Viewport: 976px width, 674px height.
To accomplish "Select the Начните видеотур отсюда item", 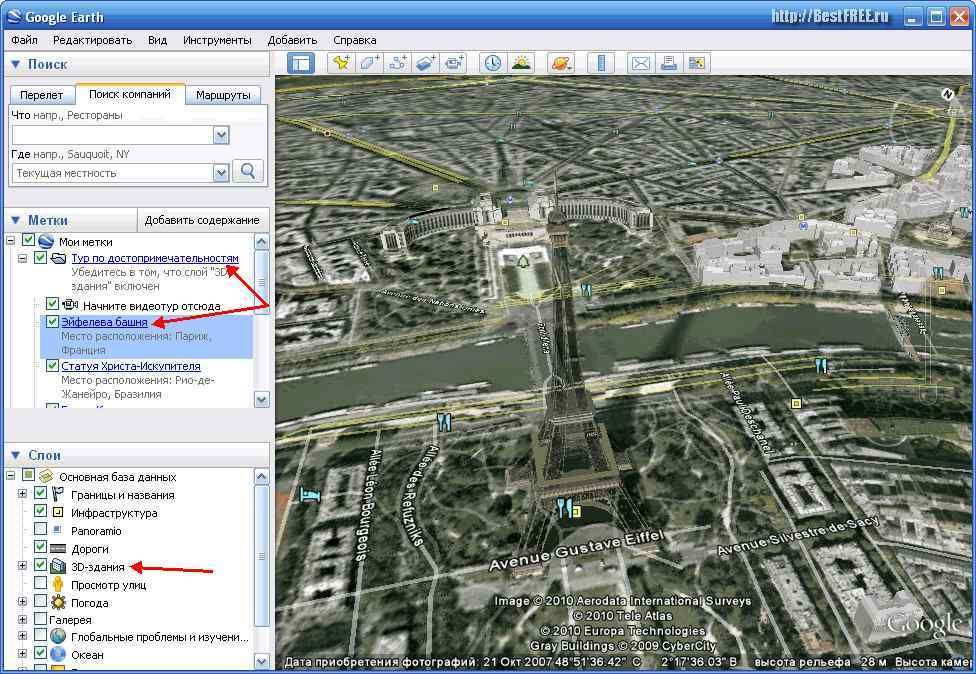I will [152, 306].
